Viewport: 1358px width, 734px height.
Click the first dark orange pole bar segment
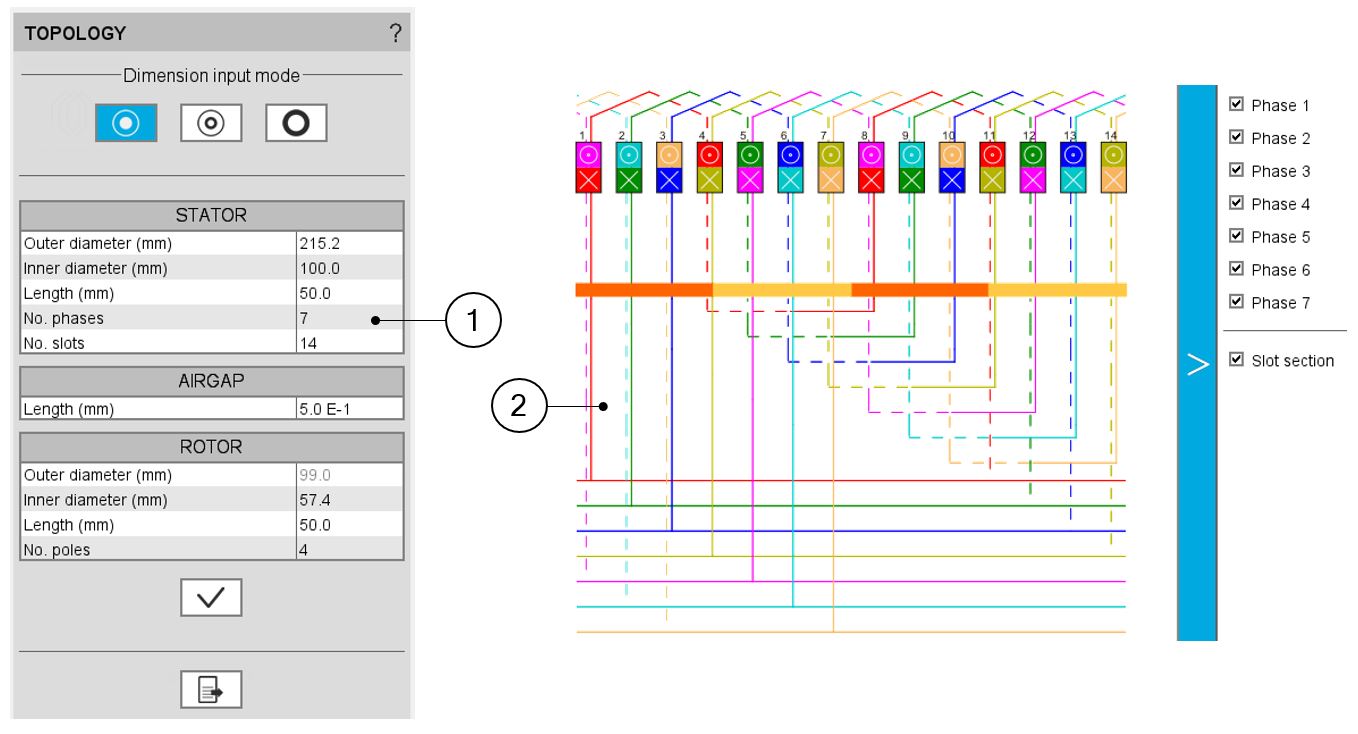pos(643,290)
